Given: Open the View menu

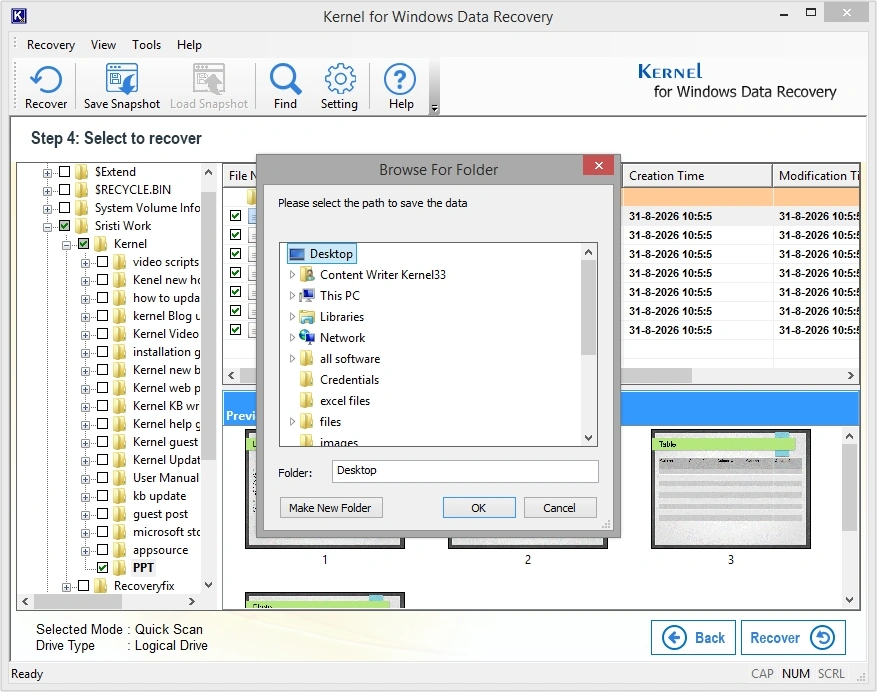Looking at the screenshot, I should coord(103,45).
